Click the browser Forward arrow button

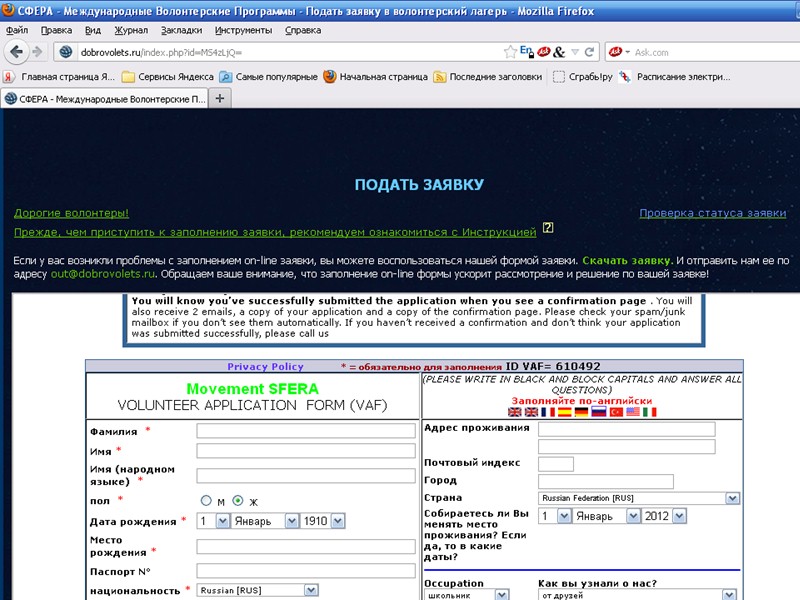click(37, 52)
